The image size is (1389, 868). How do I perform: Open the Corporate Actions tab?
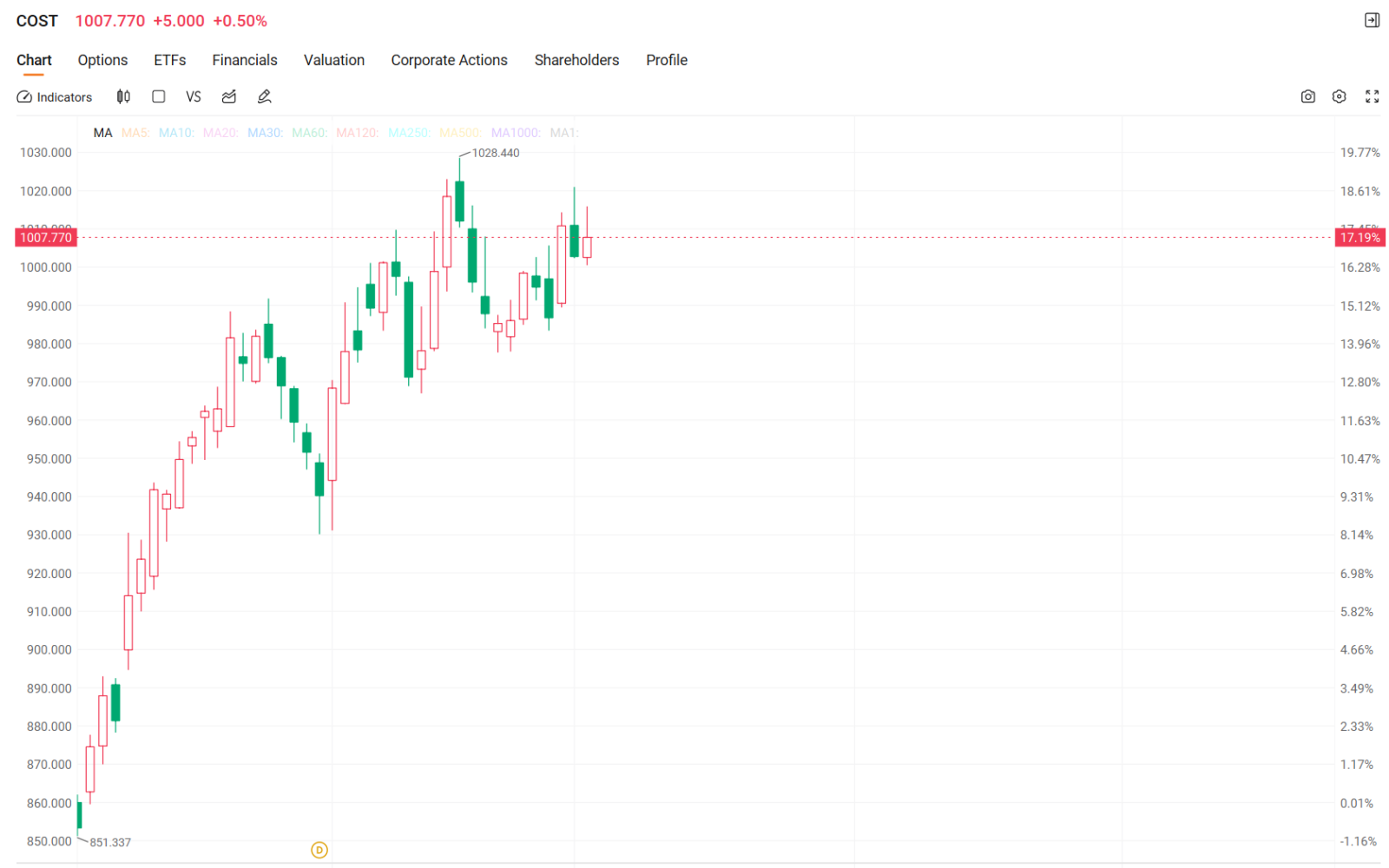tap(449, 60)
